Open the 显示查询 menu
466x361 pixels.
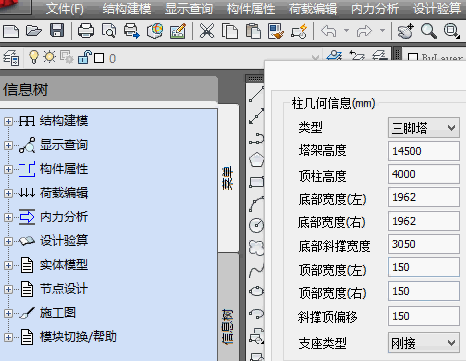189,8
